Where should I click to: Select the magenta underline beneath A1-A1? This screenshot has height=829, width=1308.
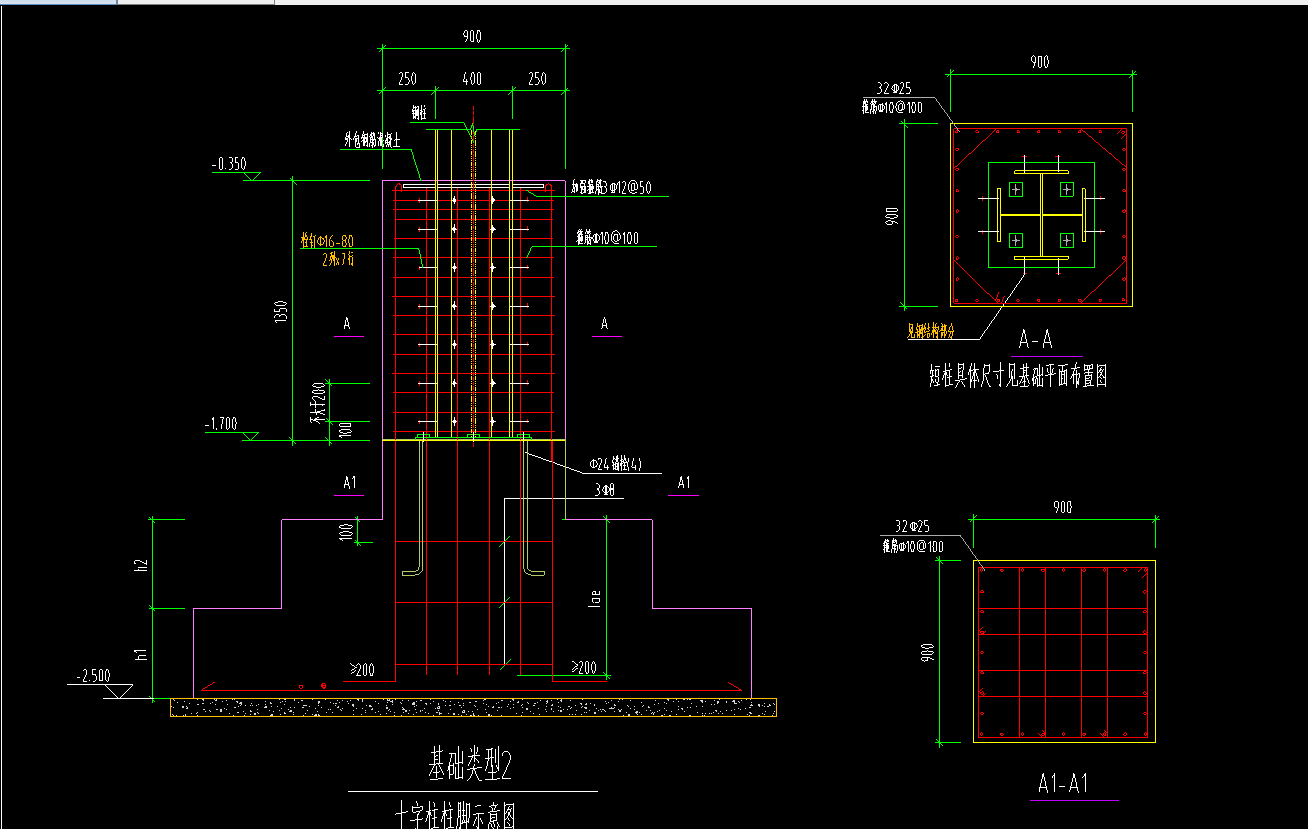[1075, 800]
